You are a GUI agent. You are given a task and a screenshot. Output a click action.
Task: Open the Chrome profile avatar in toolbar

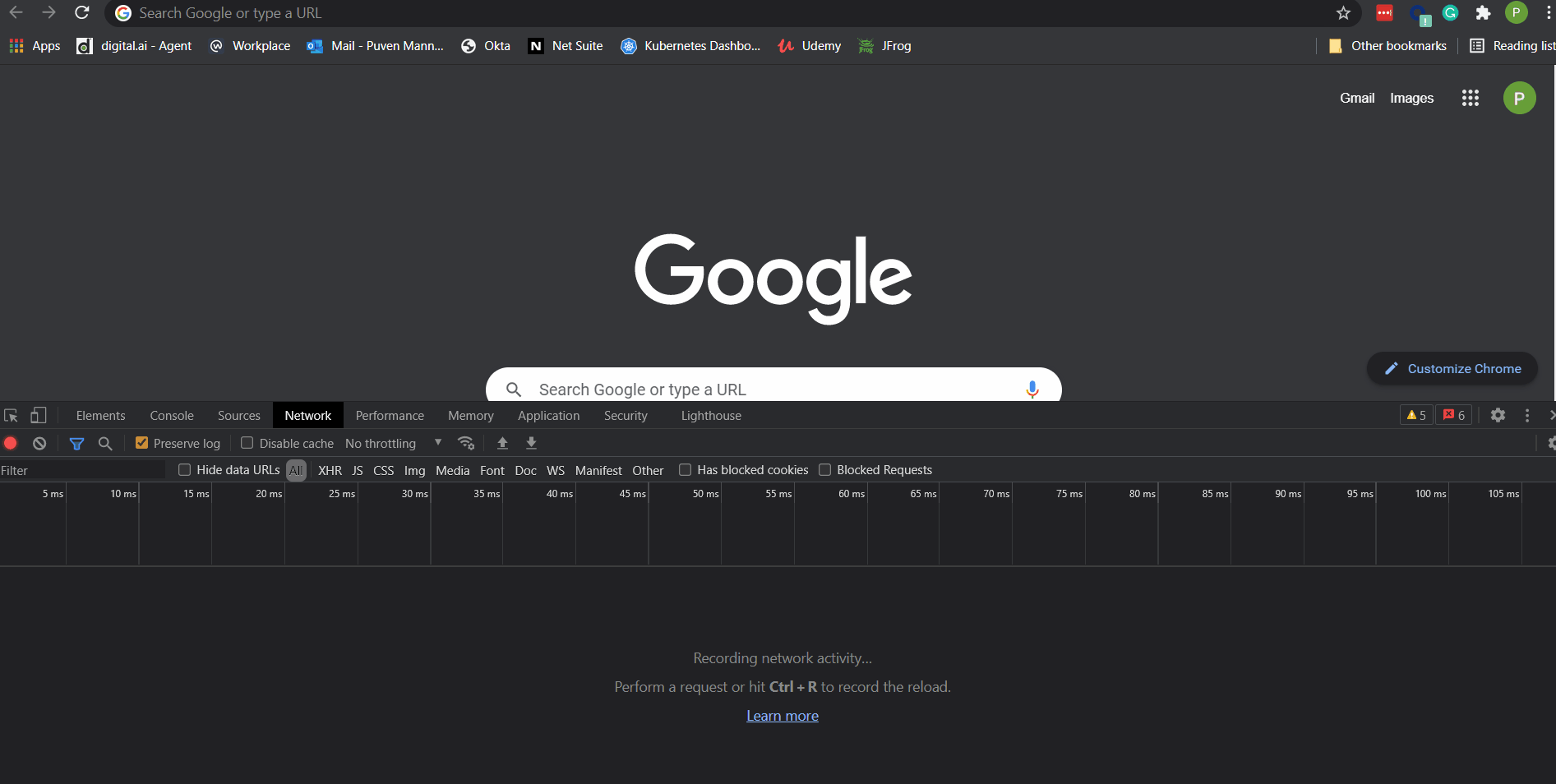(1516, 12)
